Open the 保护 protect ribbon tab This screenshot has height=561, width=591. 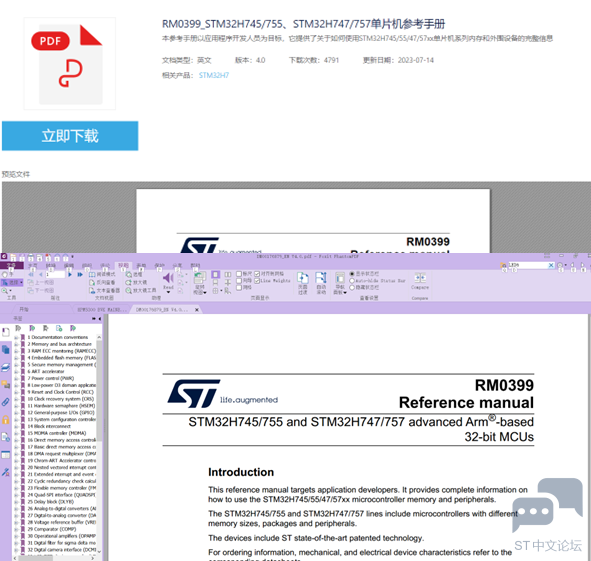pos(159,265)
